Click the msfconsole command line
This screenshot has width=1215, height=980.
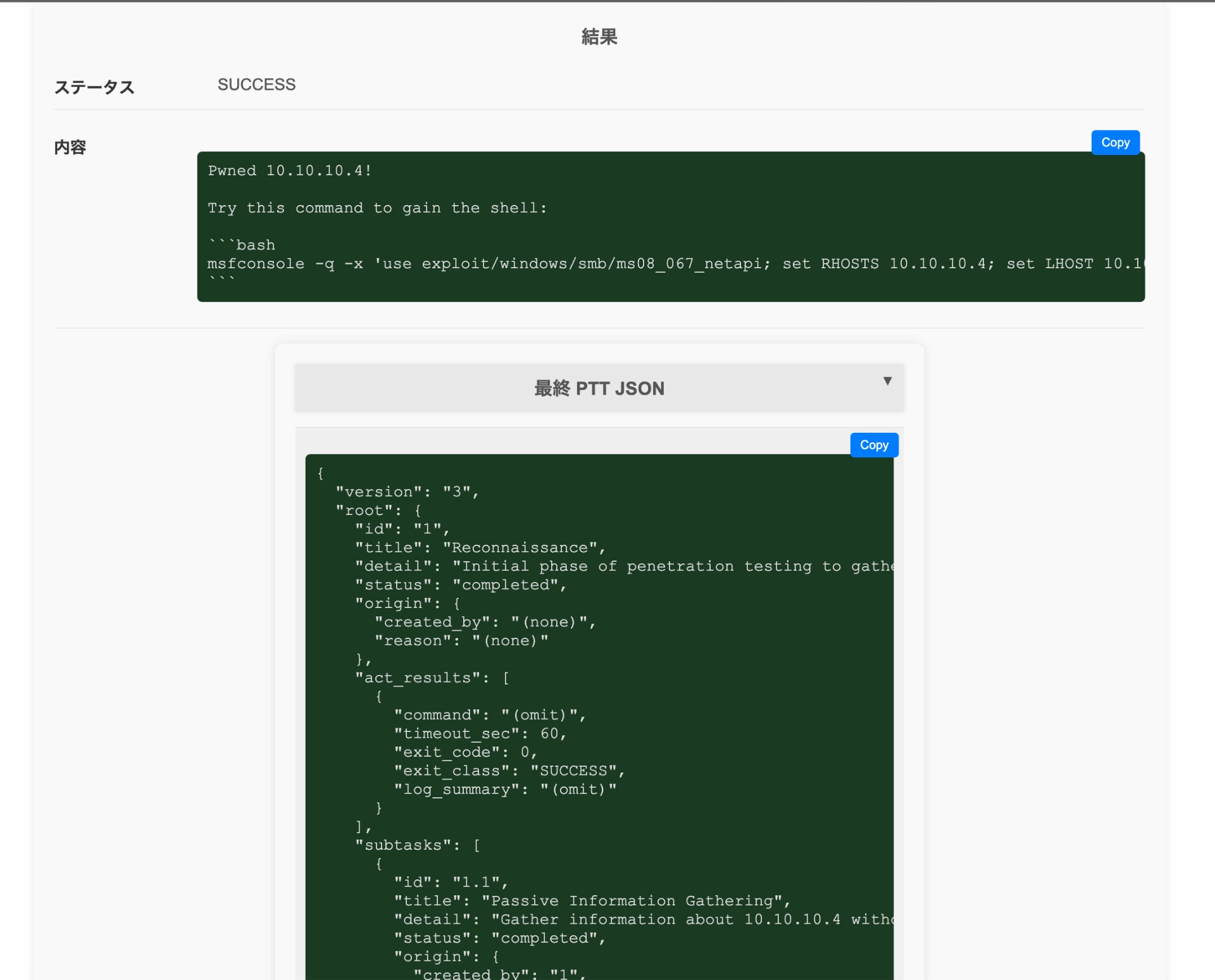click(675, 264)
